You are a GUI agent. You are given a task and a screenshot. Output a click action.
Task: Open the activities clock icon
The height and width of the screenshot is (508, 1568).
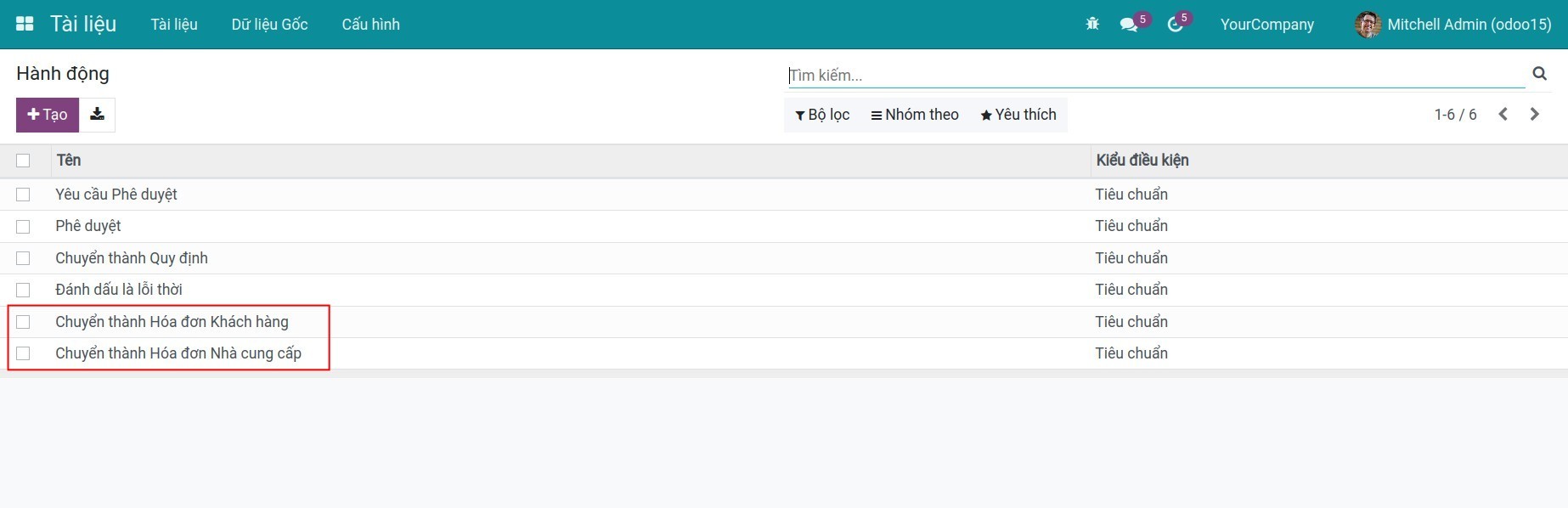tap(1176, 25)
